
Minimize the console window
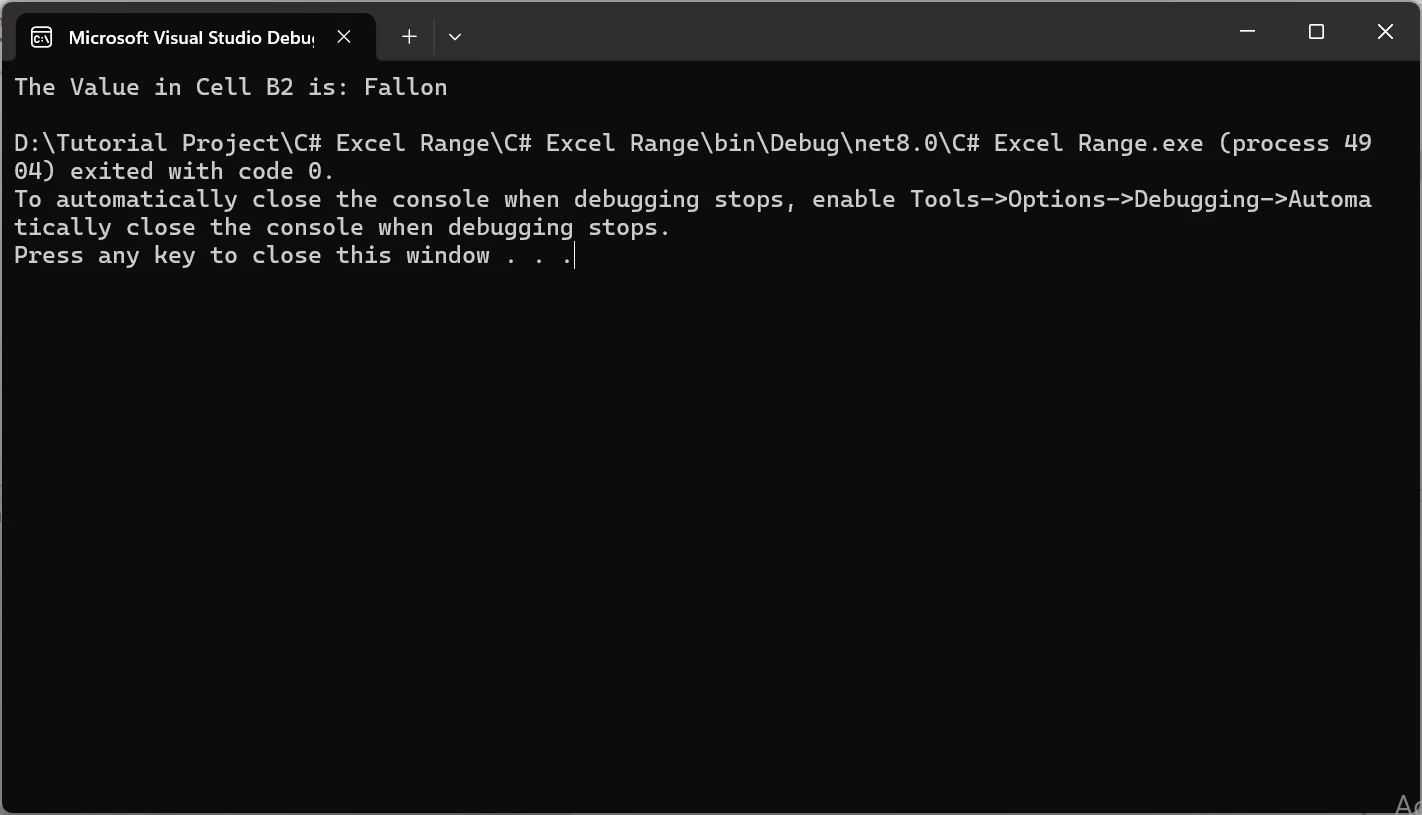tap(1247, 32)
